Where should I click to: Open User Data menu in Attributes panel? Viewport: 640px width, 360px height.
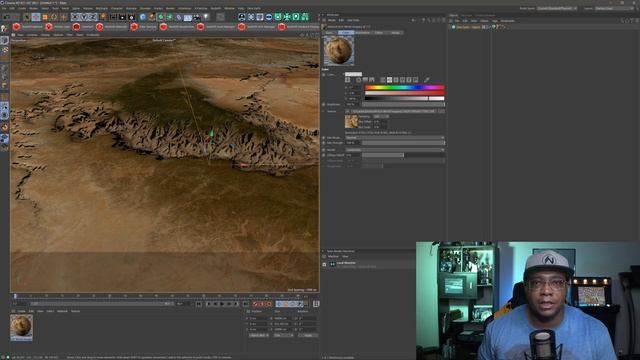pyautogui.click(x=353, y=20)
